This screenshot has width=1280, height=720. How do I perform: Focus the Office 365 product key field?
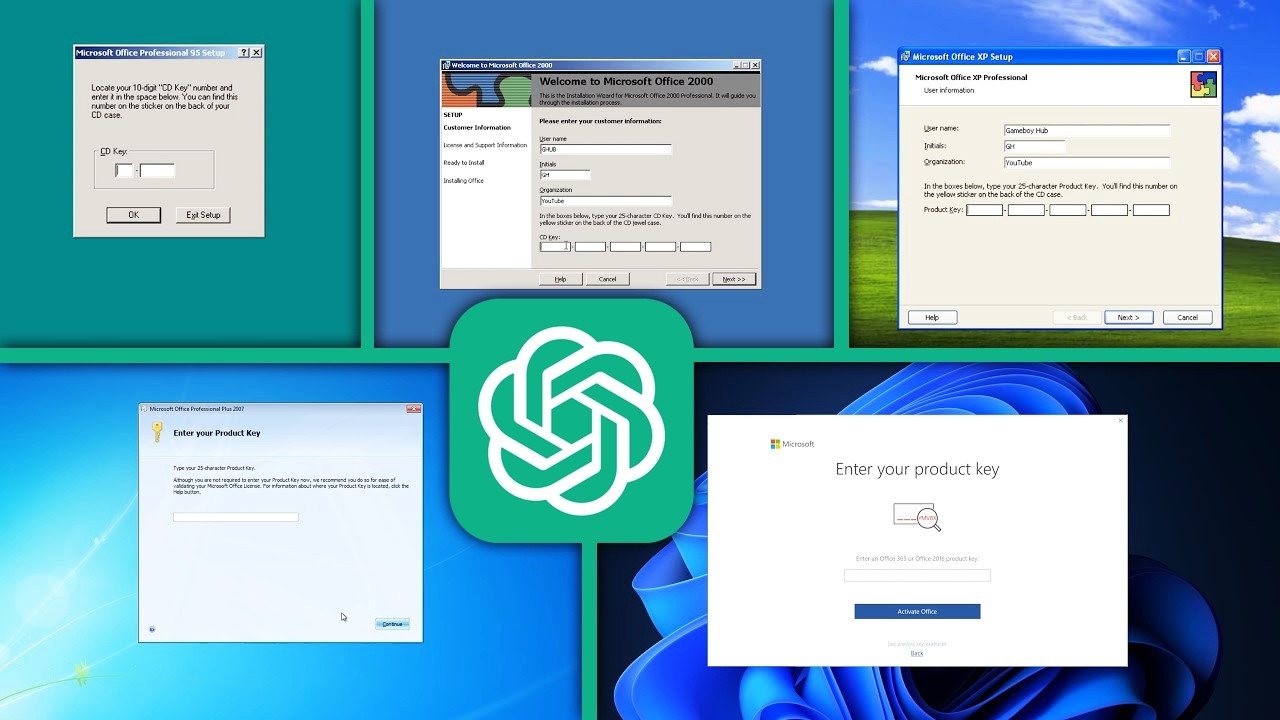[x=917, y=575]
